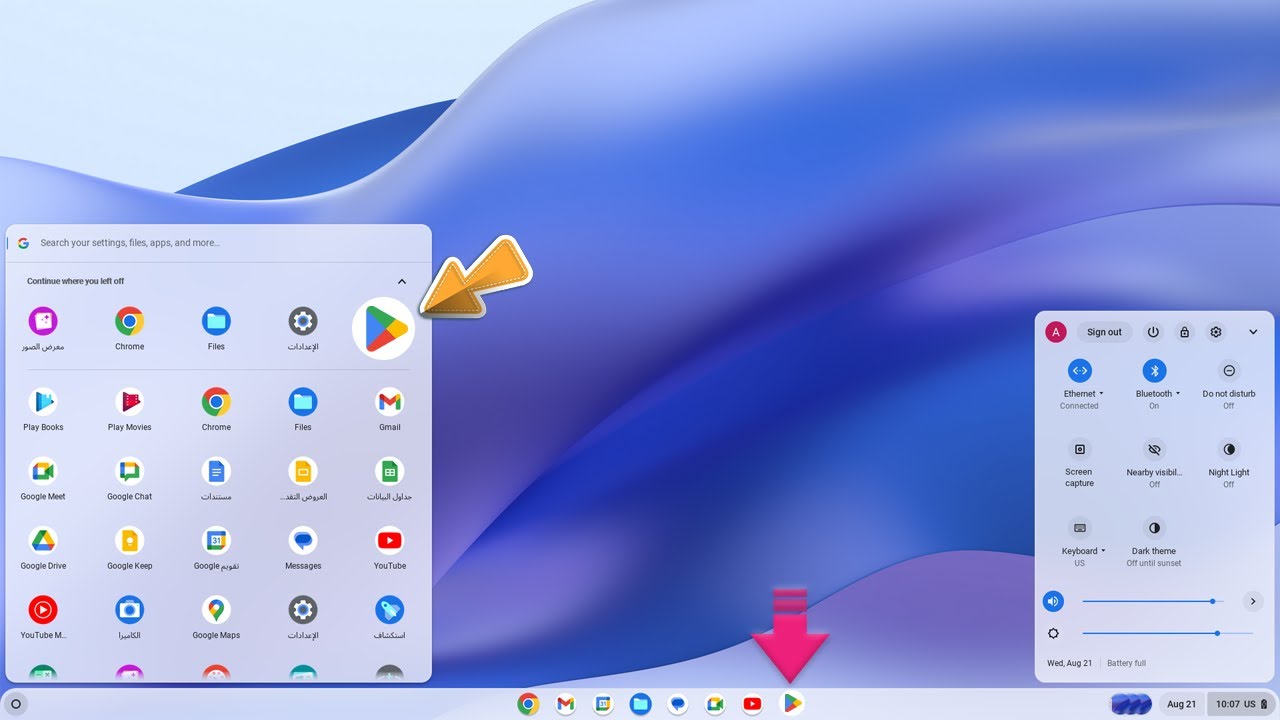Start a Screen capture
The width and height of the screenshot is (1280, 720).
coord(1079,449)
